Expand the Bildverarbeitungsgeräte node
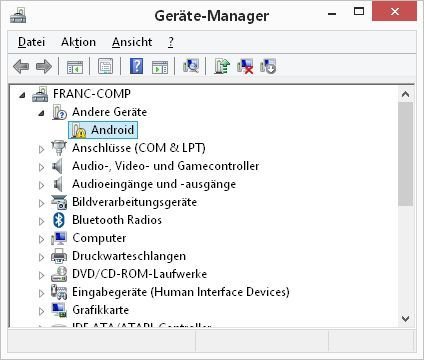424x360 pixels. pyautogui.click(x=41, y=203)
